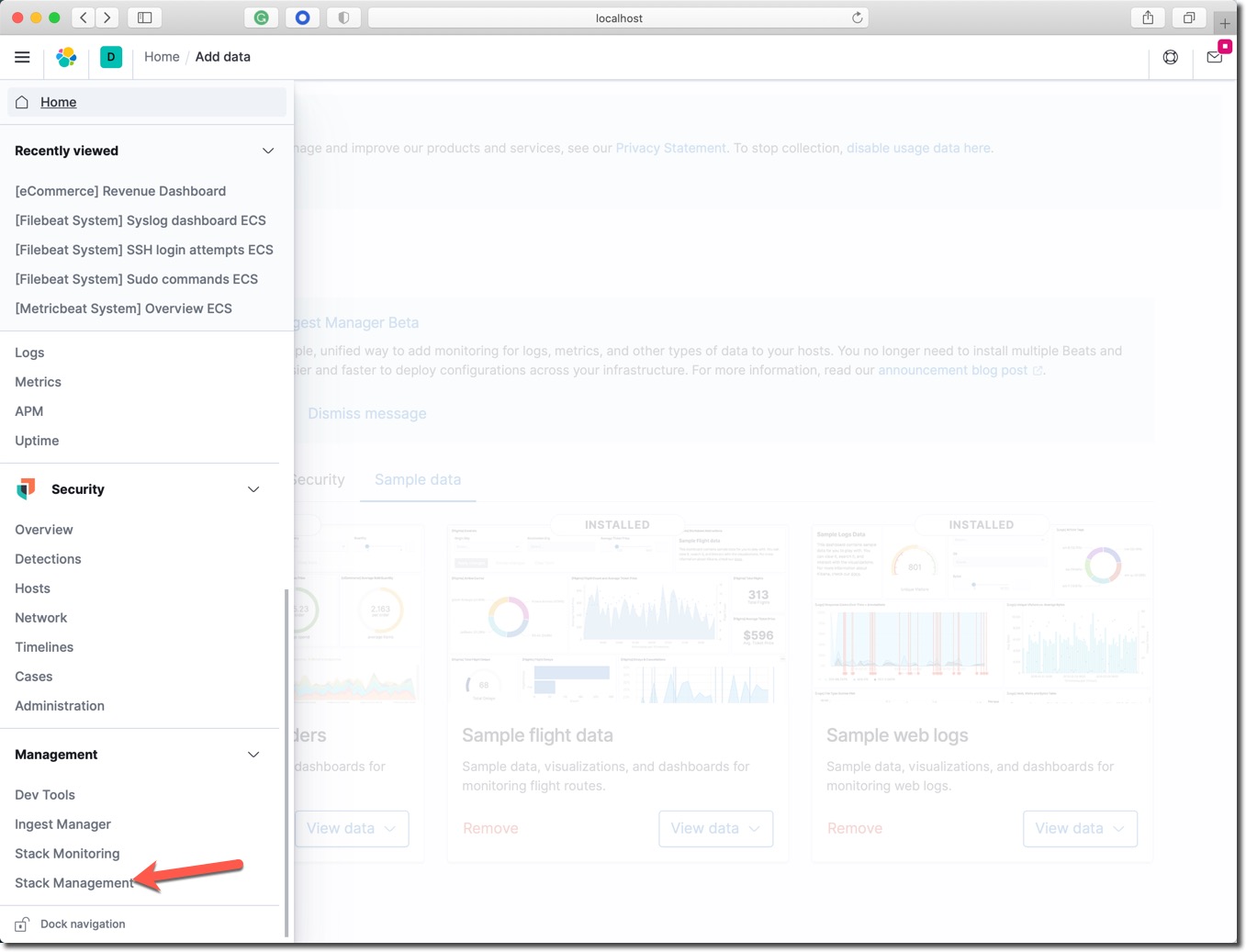Viewport: 1246px width, 952px height.
Task: Open the announcement blog post link
Action: tap(960, 370)
